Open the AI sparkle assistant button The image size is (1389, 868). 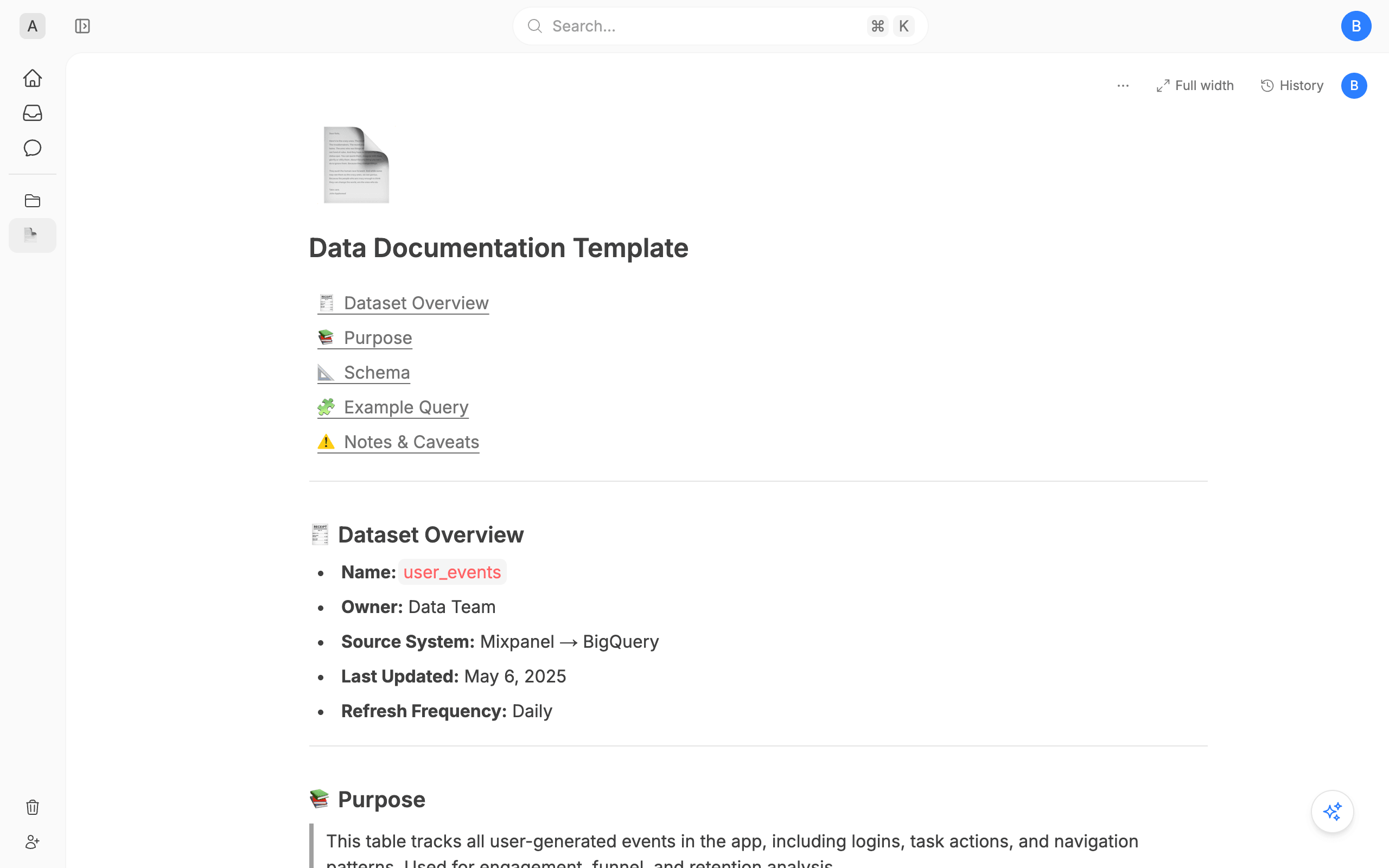click(x=1331, y=811)
